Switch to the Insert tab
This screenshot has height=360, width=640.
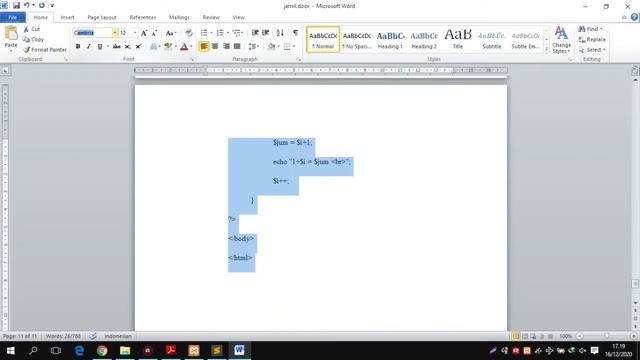pos(67,17)
